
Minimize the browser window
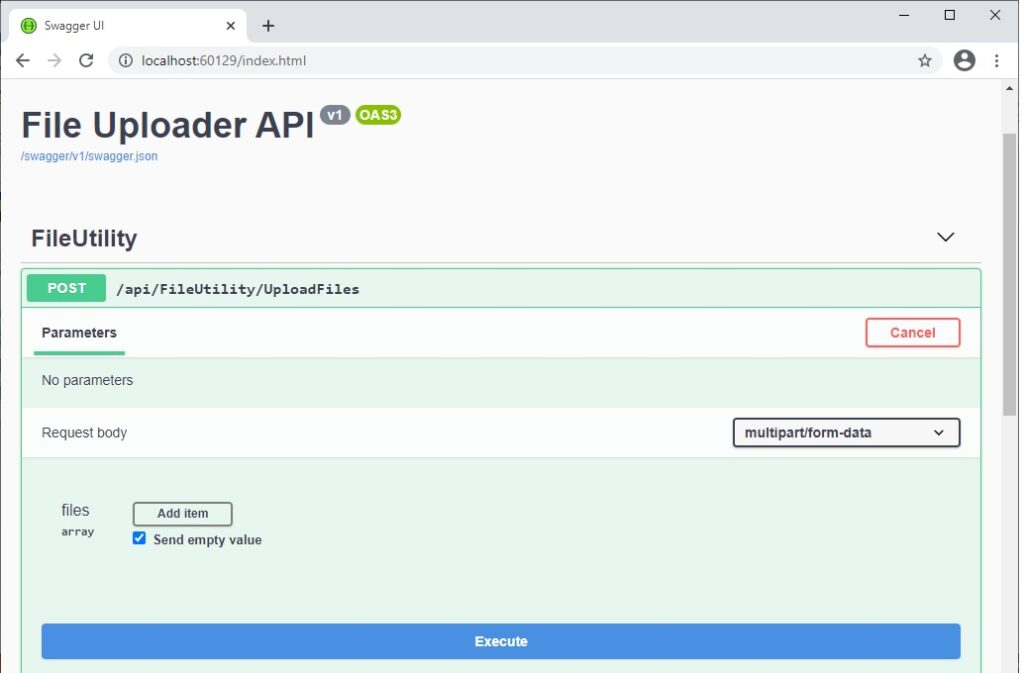[x=904, y=15]
